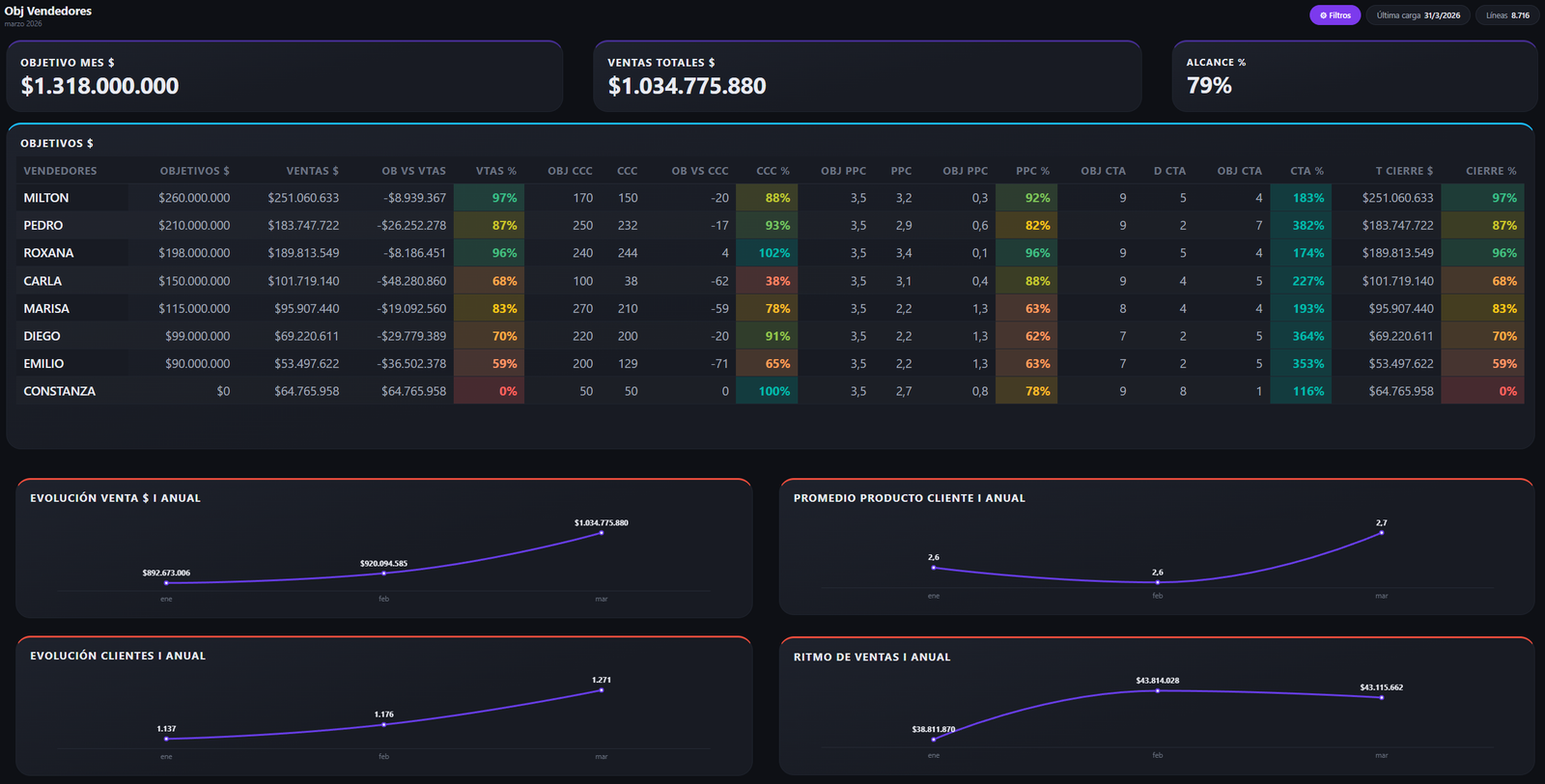Click the mar point on Evolución Venta chart
Viewport: 1545px width, 784px height.
[601, 533]
